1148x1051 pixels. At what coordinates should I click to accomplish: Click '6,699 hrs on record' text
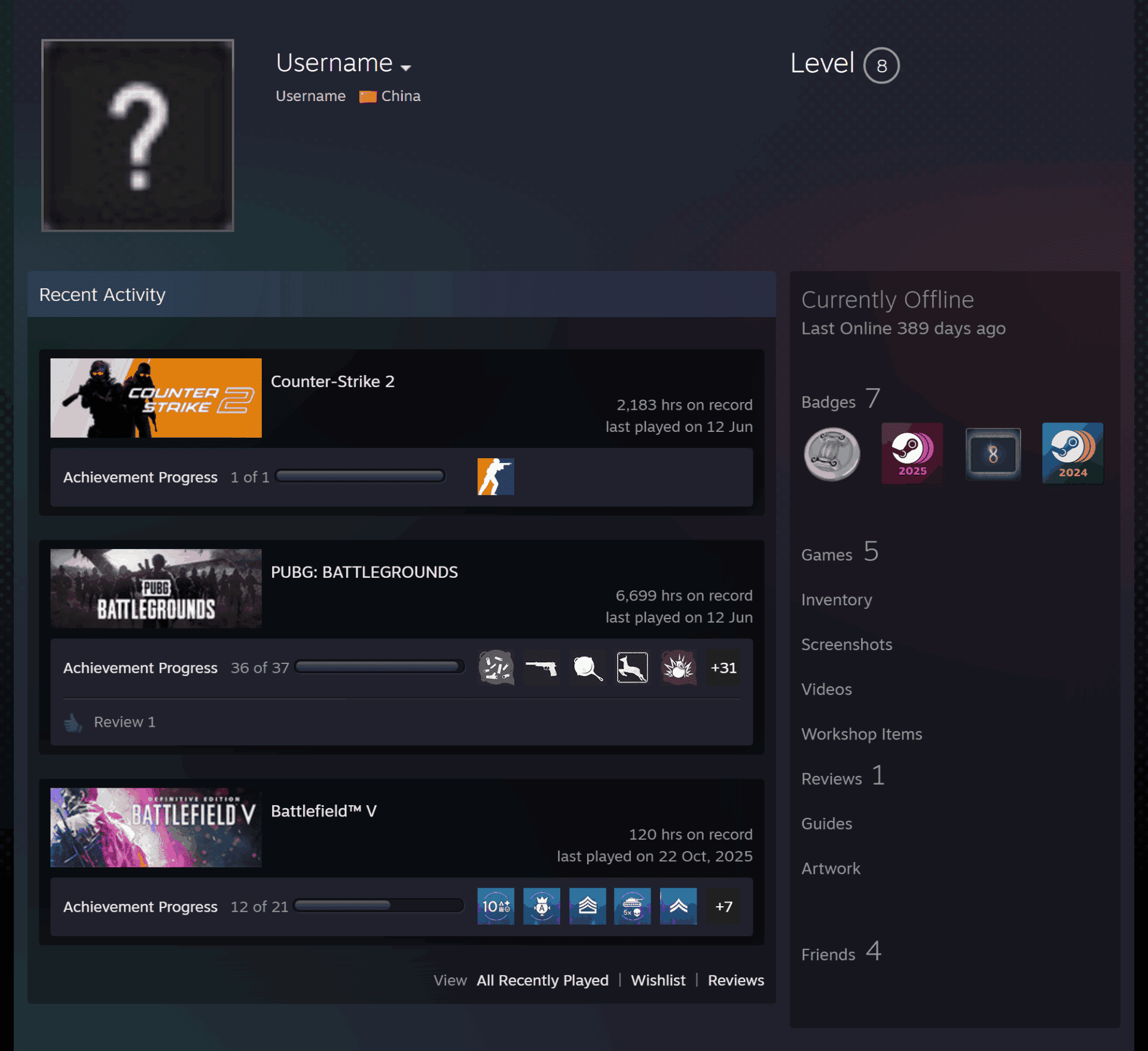pyautogui.click(x=684, y=596)
